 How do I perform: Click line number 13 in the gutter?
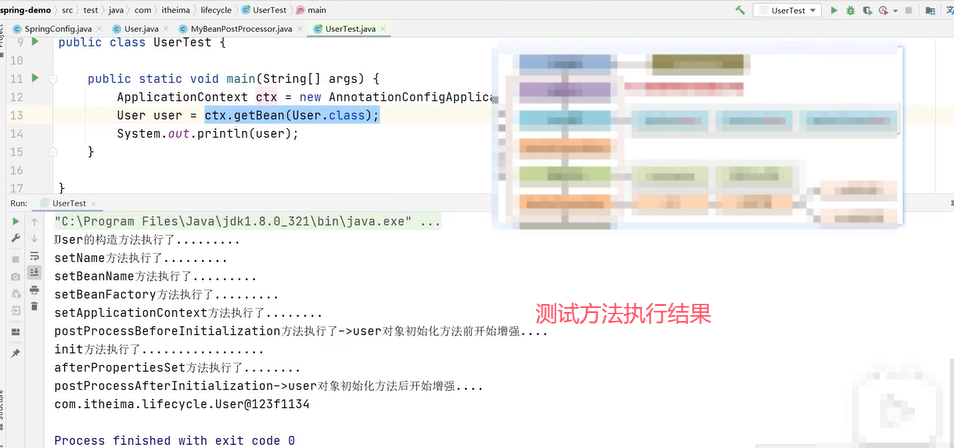17,115
